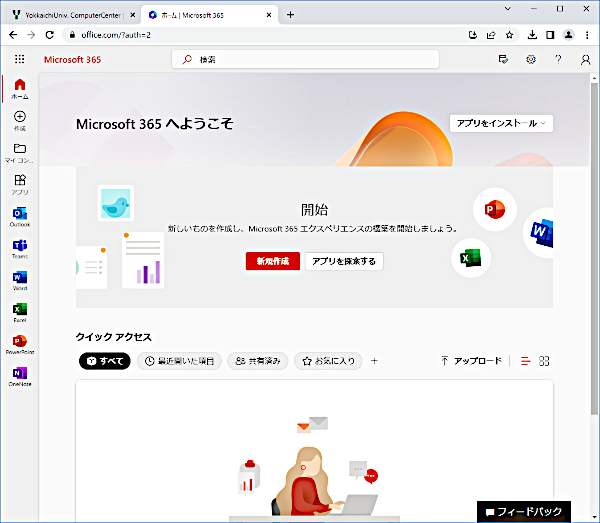The image size is (600, 523).
Task: Launch PowerPoint from the sidebar
Action: pyautogui.click(x=20, y=345)
